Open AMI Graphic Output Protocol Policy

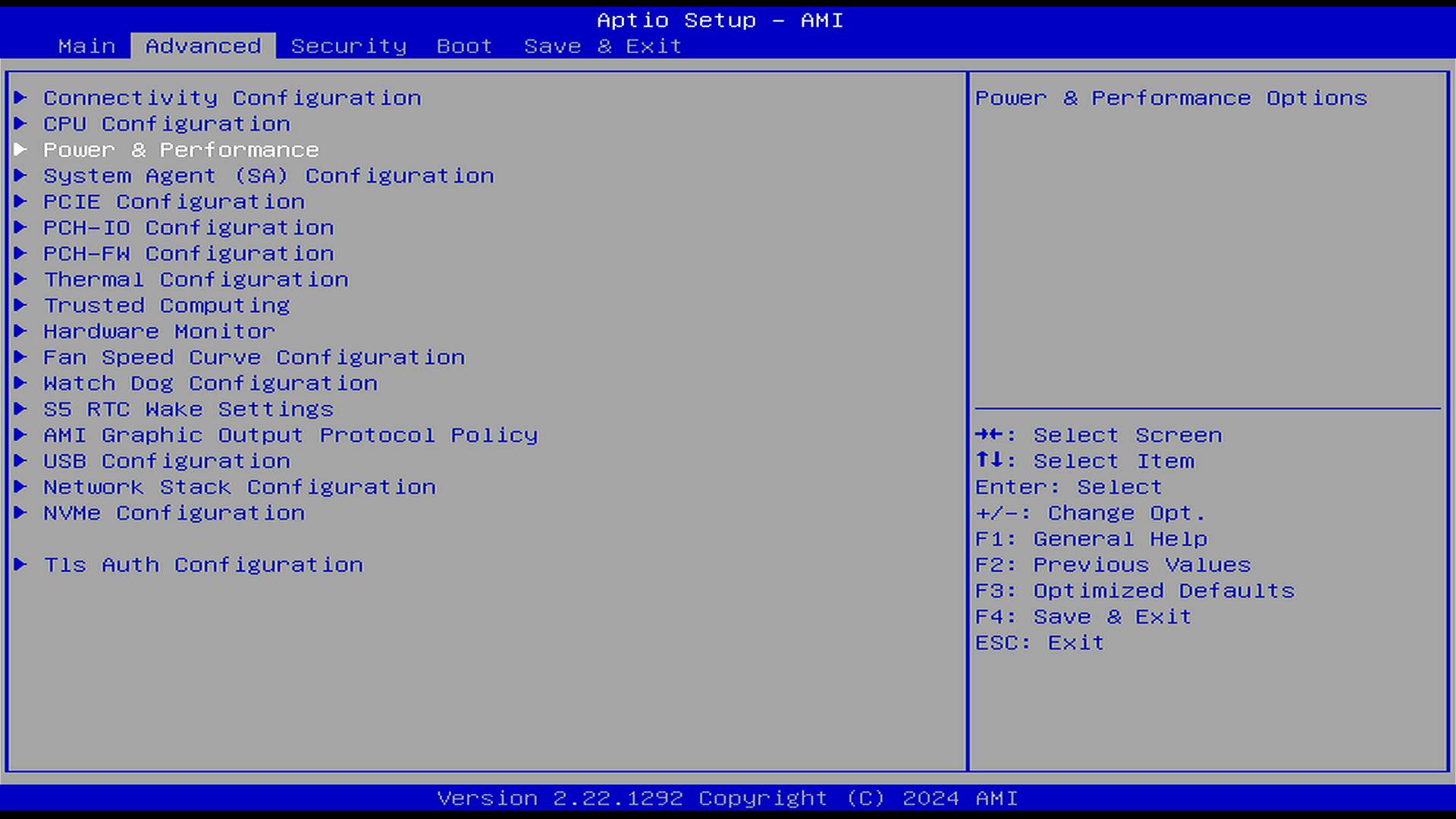290,435
